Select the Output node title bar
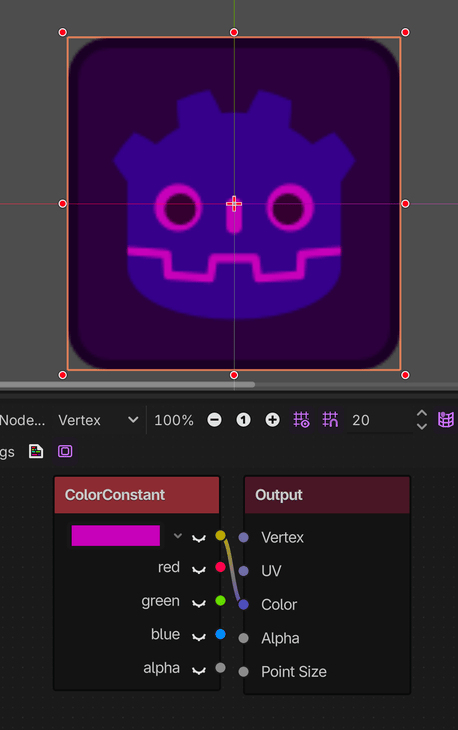The image size is (458, 730). coord(327,495)
